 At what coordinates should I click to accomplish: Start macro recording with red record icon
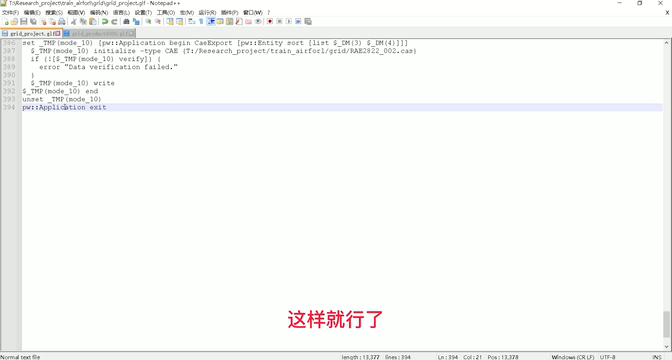(x=270, y=21)
